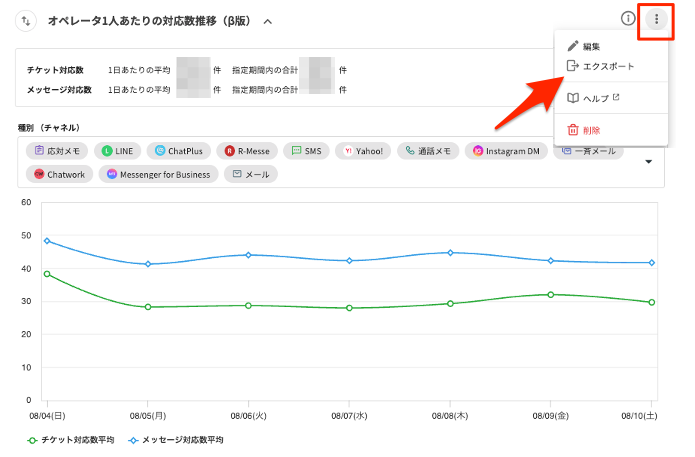695x457 pixels.
Task: Click the Instagram DM channel chip
Action: coord(508,151)
